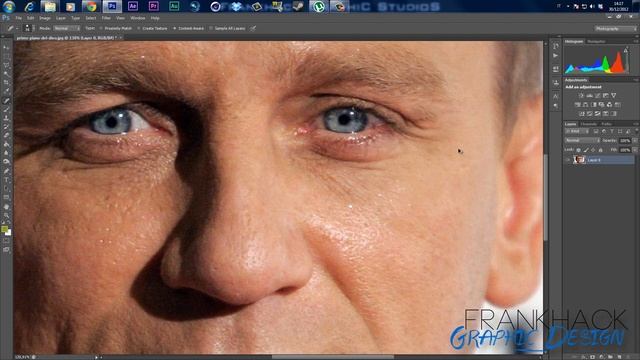The height and width of the screenshot is (360, 640).
Task: Open After Effects from the taskbar
Action: coord(133,6)
